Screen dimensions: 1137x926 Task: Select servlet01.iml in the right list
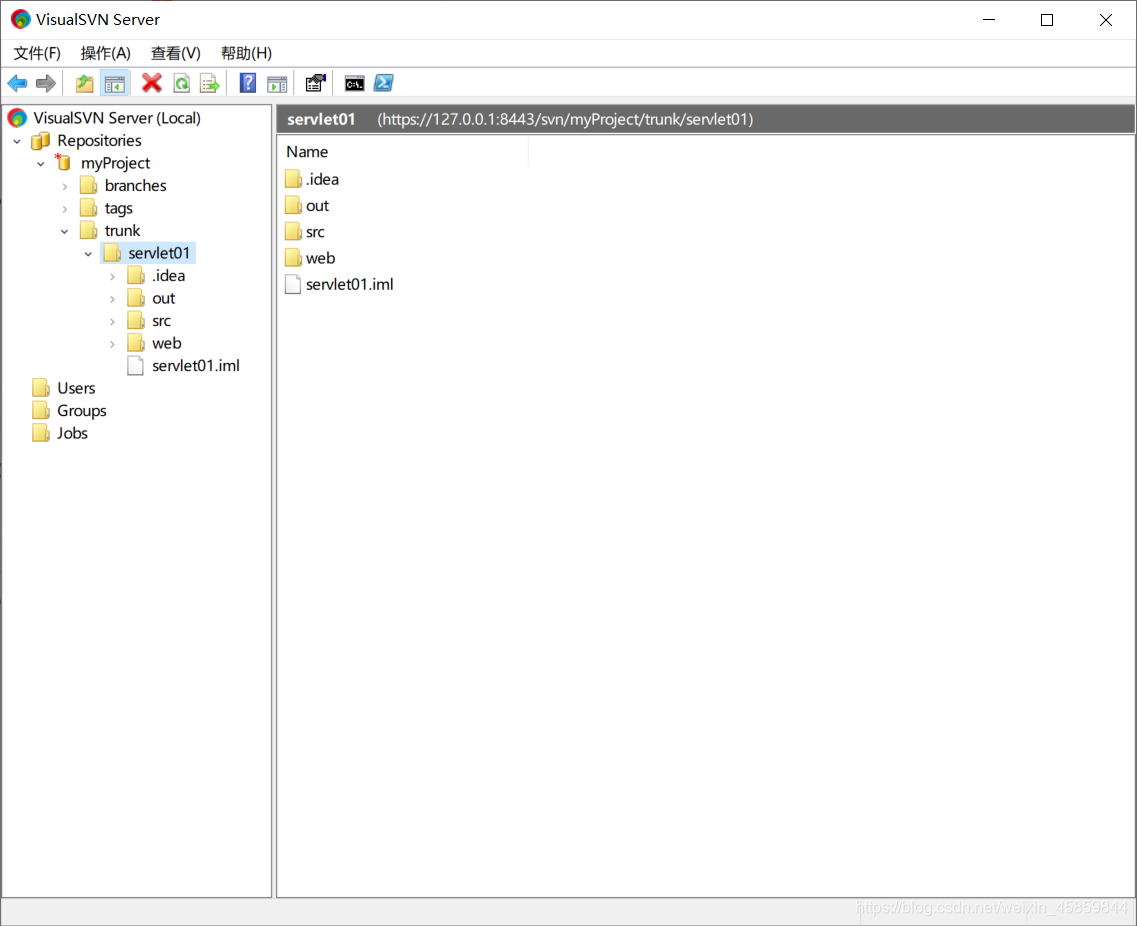[x=350, y=284]
